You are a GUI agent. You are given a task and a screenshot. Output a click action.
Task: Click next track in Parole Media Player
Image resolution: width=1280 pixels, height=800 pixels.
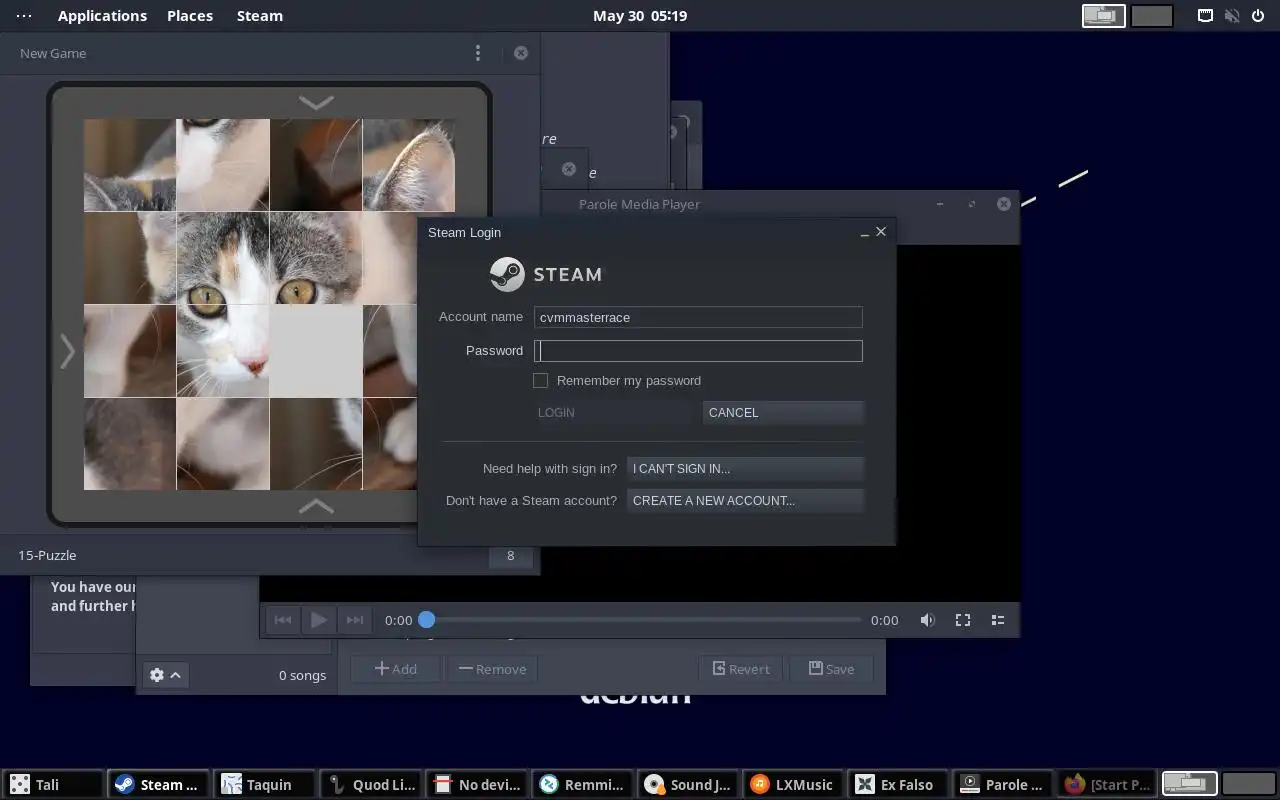pos(354,620)
